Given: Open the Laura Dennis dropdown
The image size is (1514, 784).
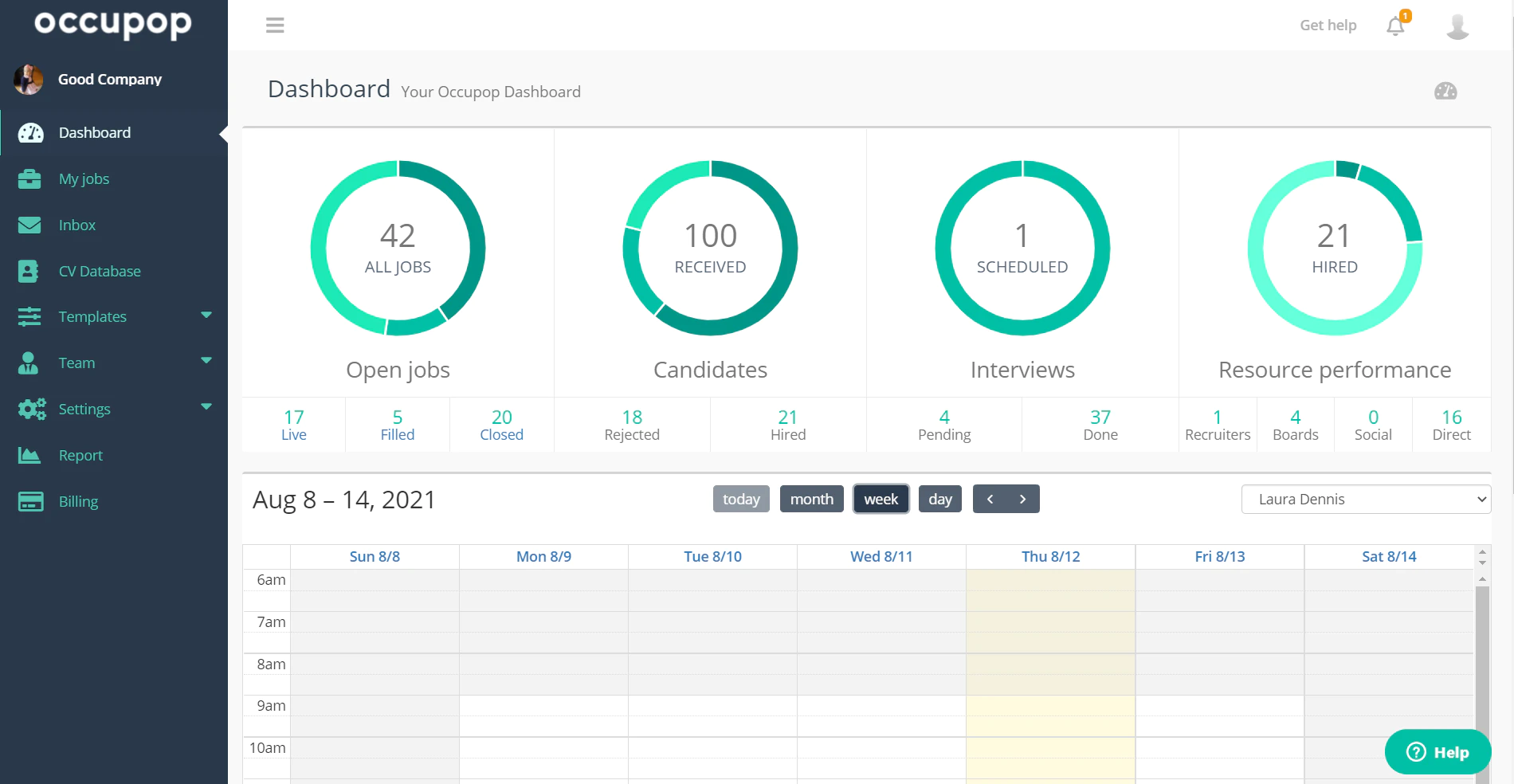Looking at the screenshot, I should [x=1366, y=499].
